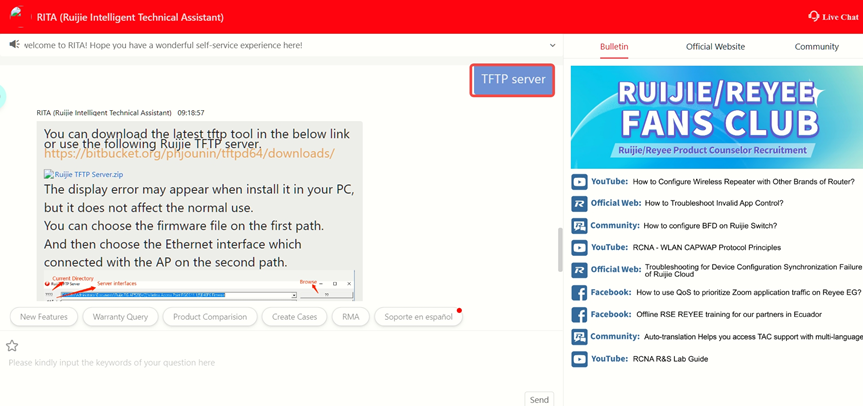
Task: Switch to the Community tab
Action: (816, 47)
